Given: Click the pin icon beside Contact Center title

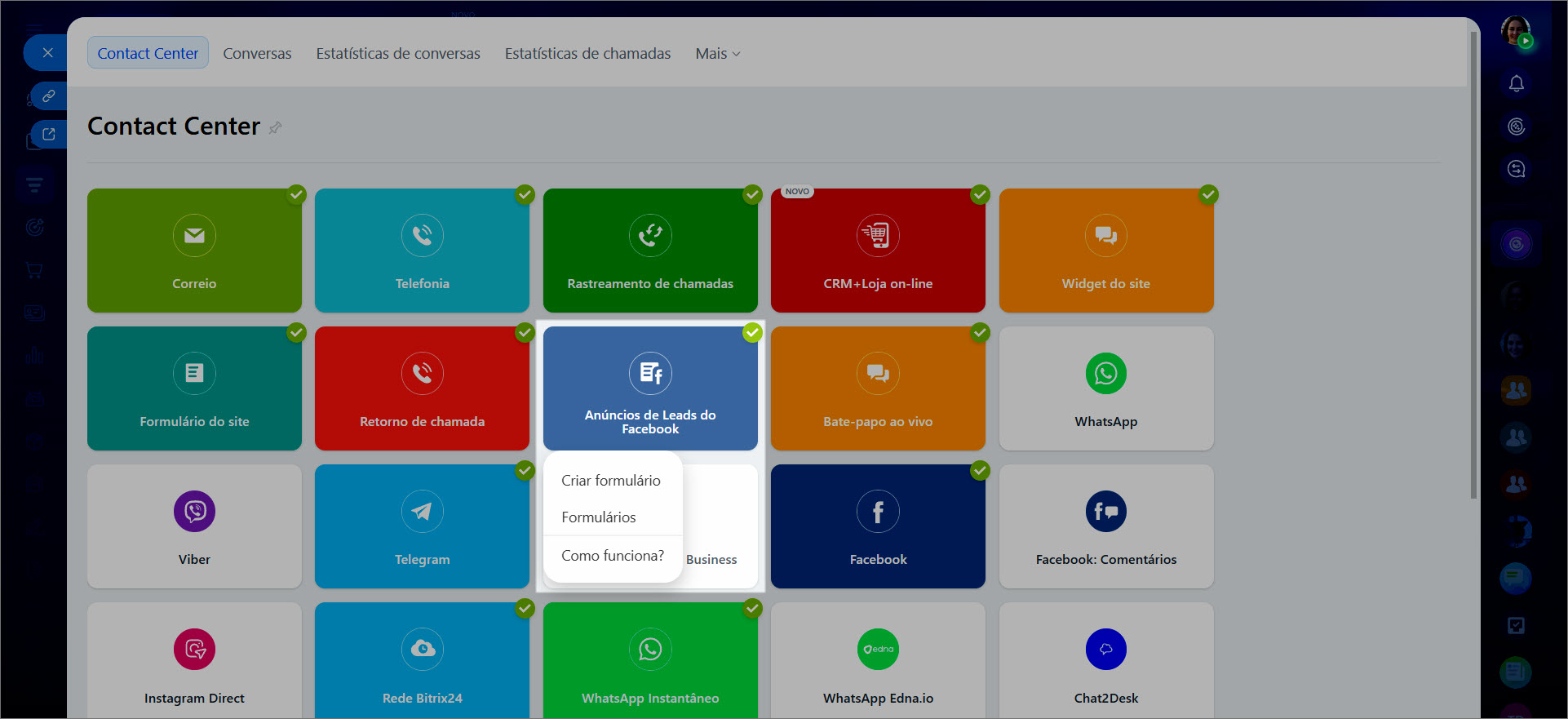Looking at the screenshot, I should pos(276,127).
